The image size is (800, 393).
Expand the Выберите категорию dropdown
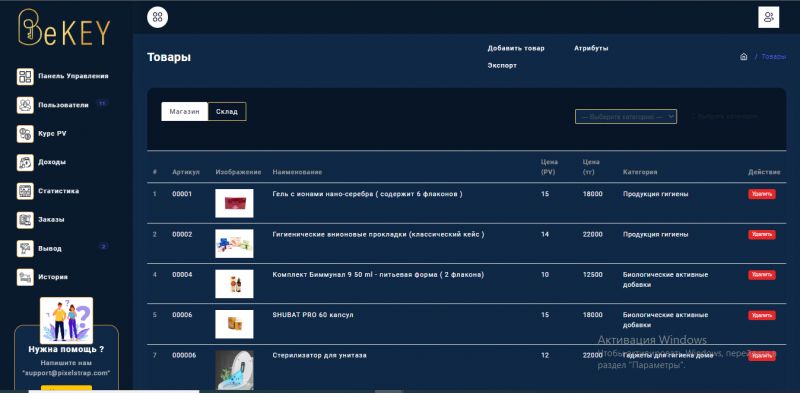pos(626,117)
